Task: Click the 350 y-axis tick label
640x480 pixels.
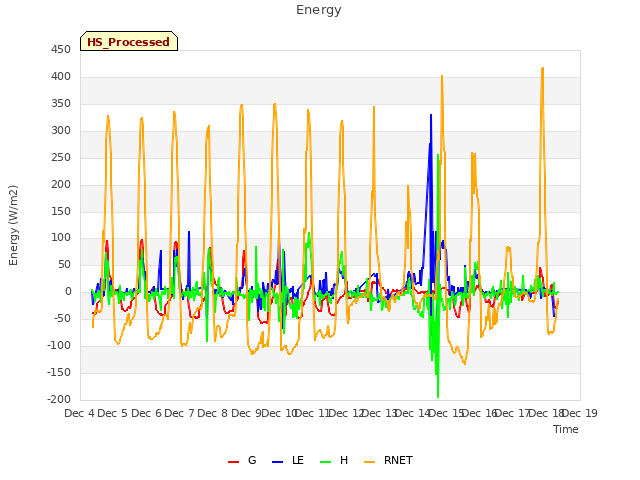Action: click(61, 104)
